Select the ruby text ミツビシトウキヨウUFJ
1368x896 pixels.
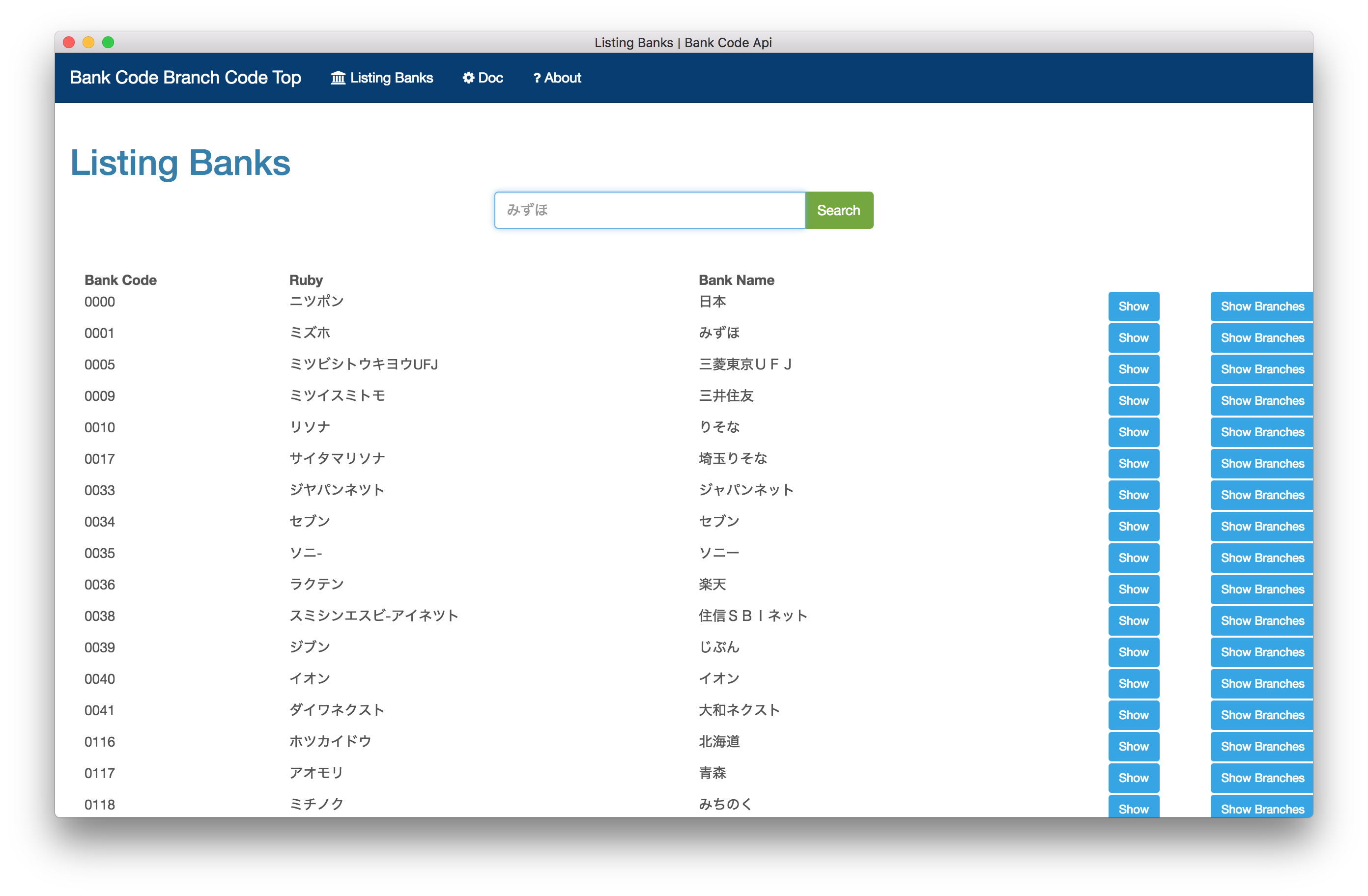tap(363, 364)
